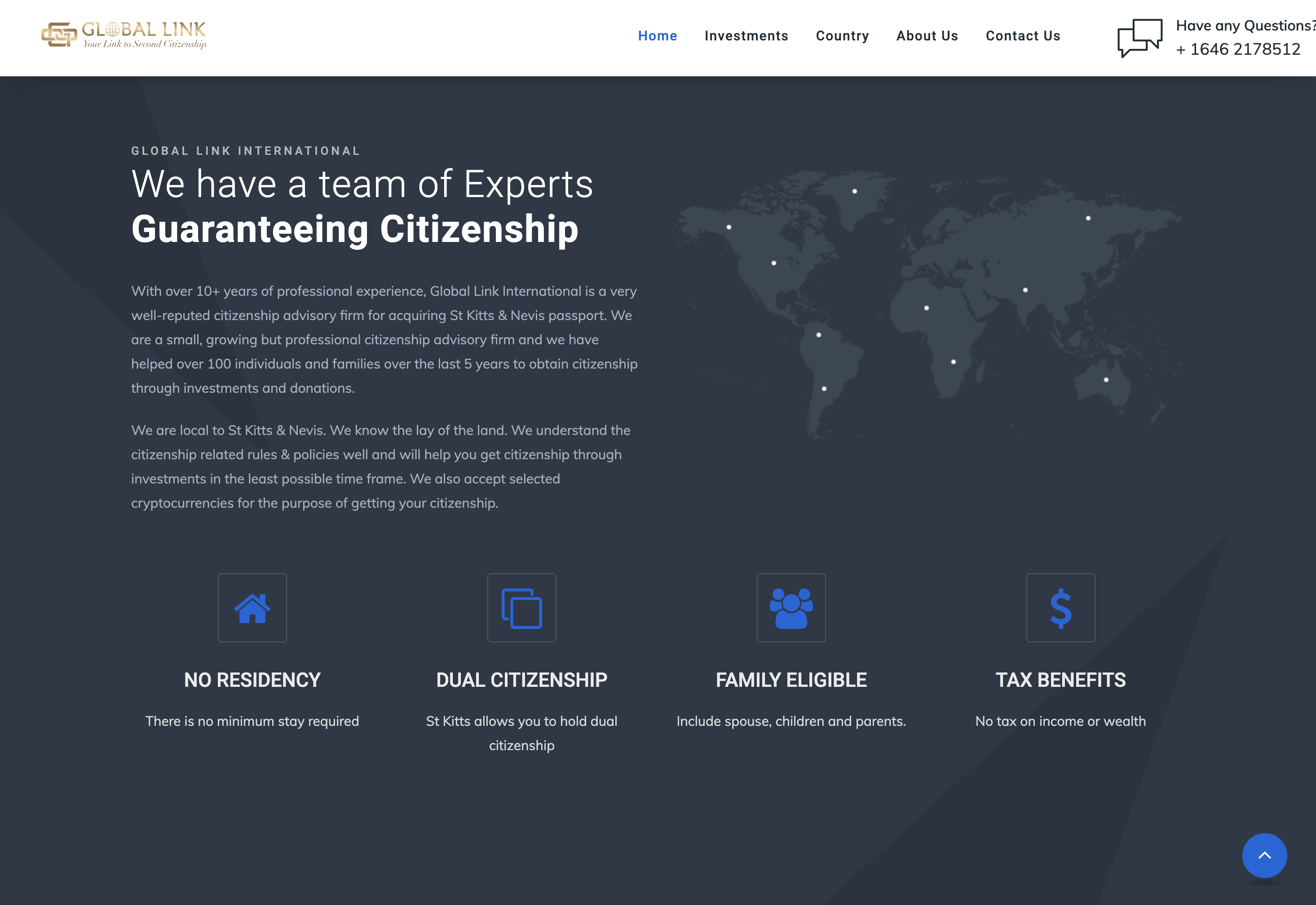Open the Country menu
This screenshot has height=905, width=1316.
click(x=842, y=36)
